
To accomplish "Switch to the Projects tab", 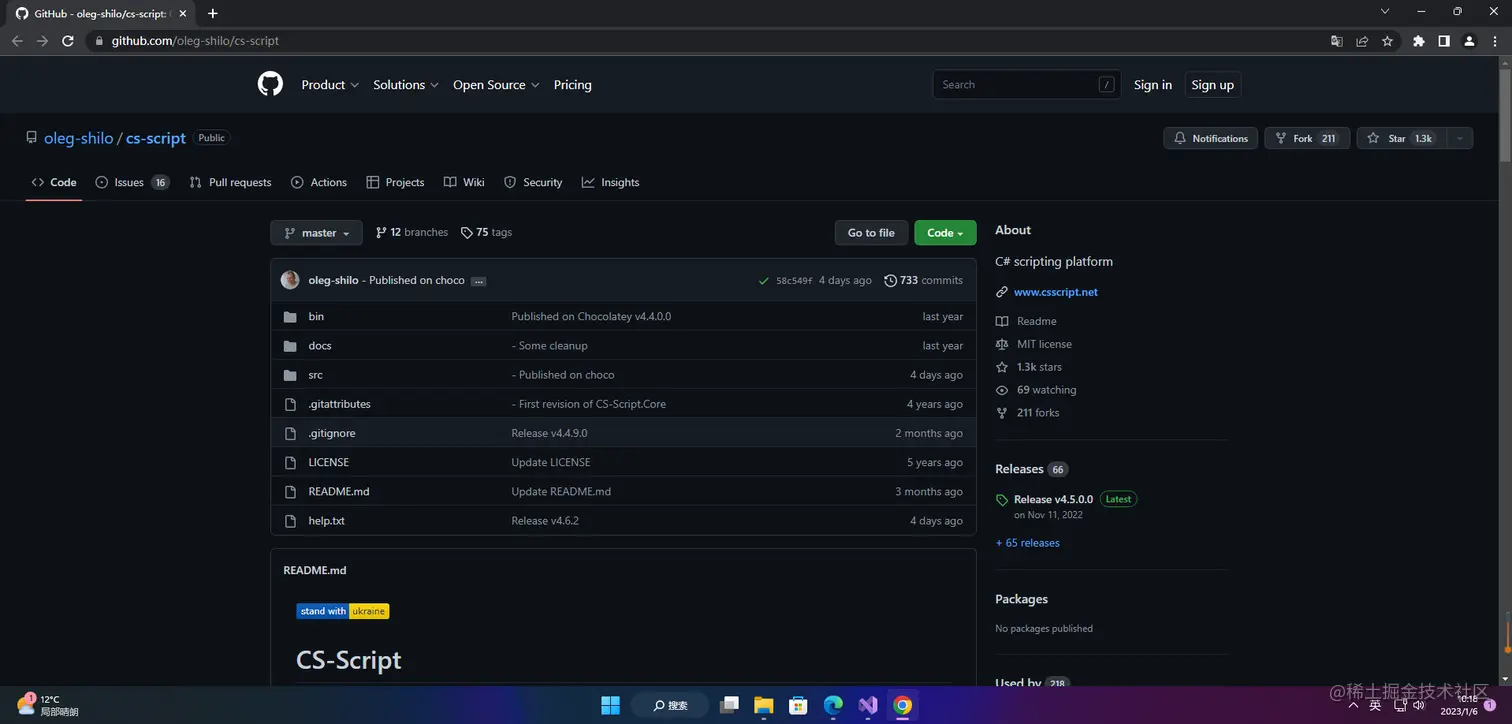I will [395, 182].
